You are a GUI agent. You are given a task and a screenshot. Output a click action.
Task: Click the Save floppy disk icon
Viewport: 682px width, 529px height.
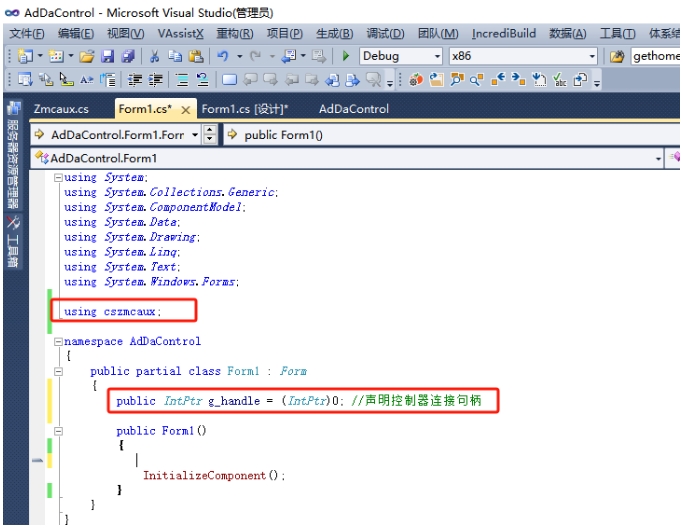[x=107, y=56]
